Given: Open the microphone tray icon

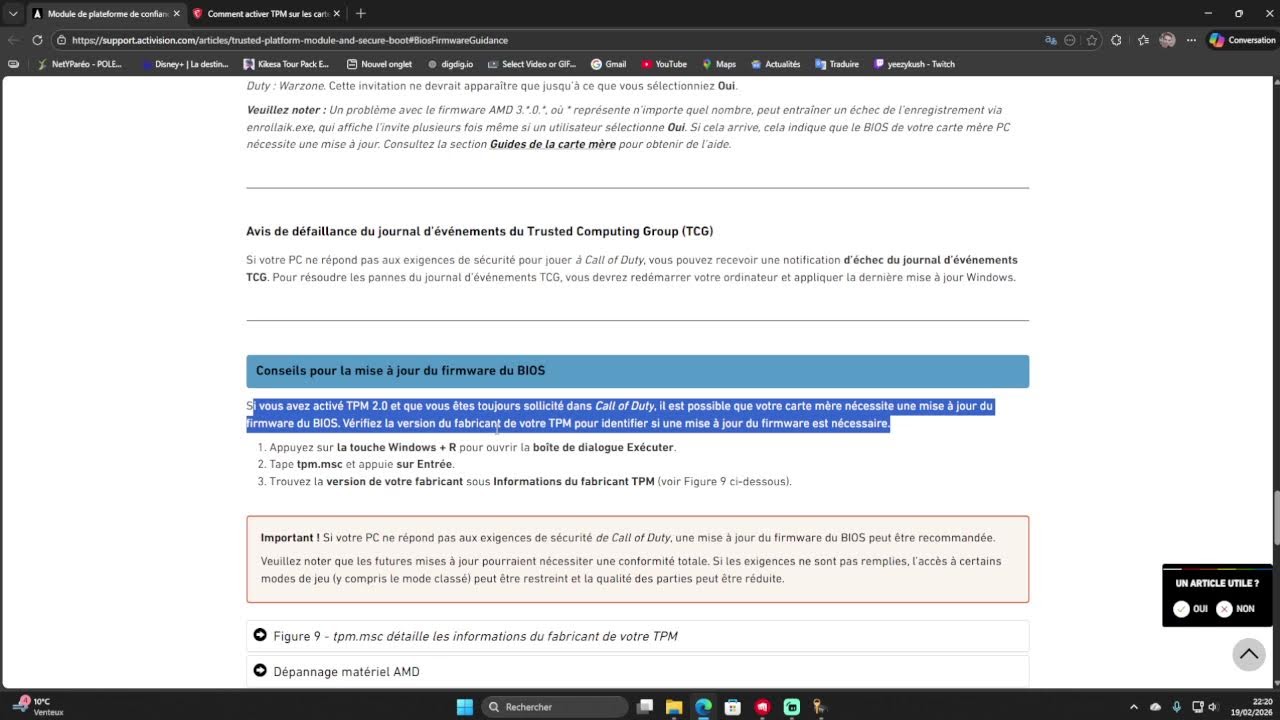Looking at the screenshot, I should coord(1176,707).
